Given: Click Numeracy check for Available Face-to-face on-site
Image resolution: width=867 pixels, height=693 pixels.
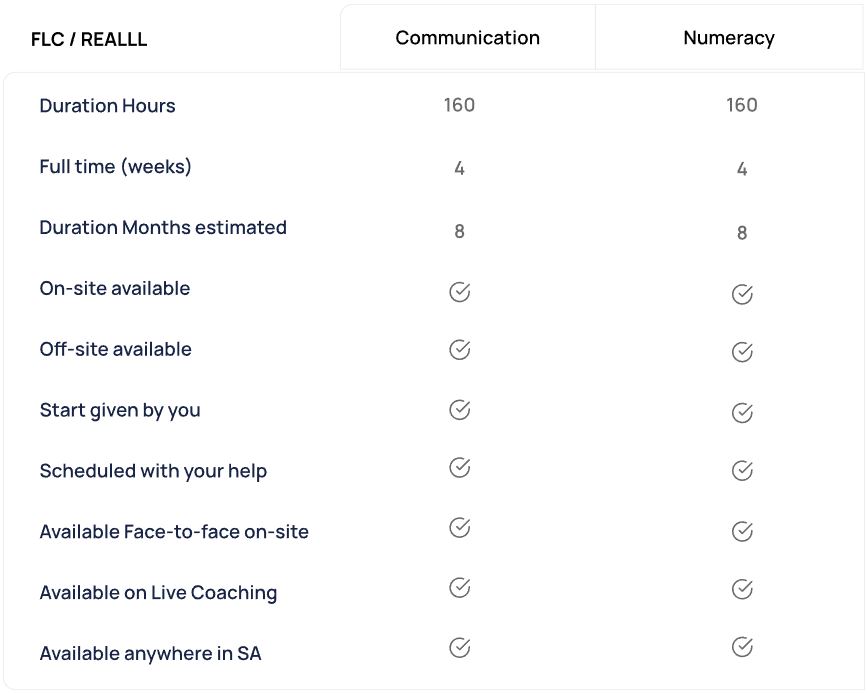Looking at the screenshot, I should (742, 531).
